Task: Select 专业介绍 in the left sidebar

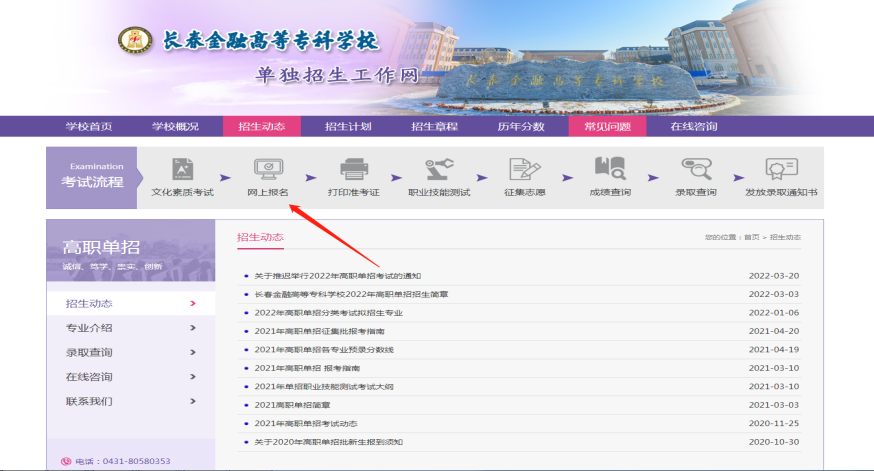Action: point(89,328)
